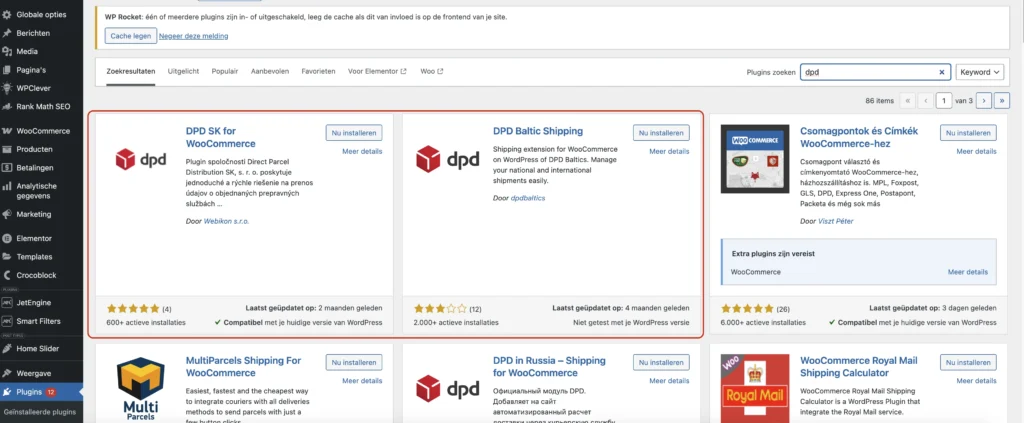Open author link dpdbaltics
1024x423 pixels.
tap(528, 198)
